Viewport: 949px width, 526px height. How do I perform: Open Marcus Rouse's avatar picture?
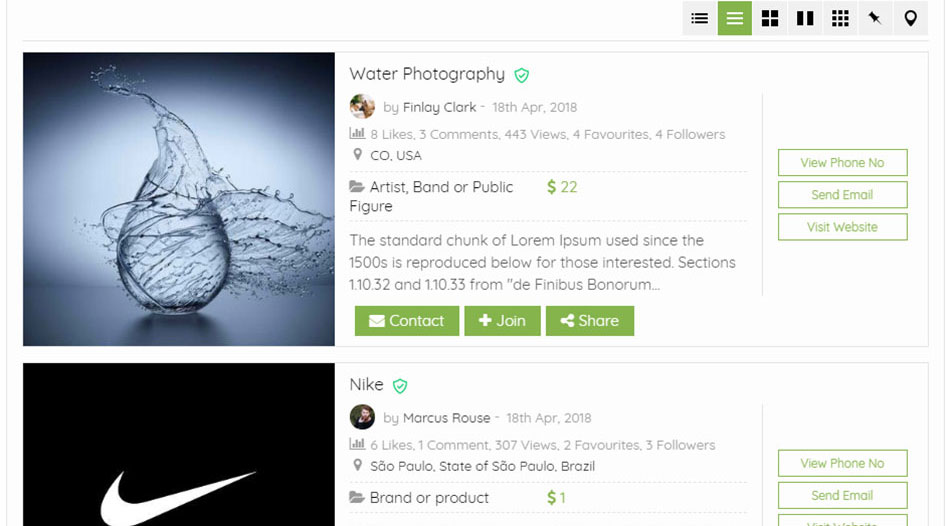coord(362,417)
